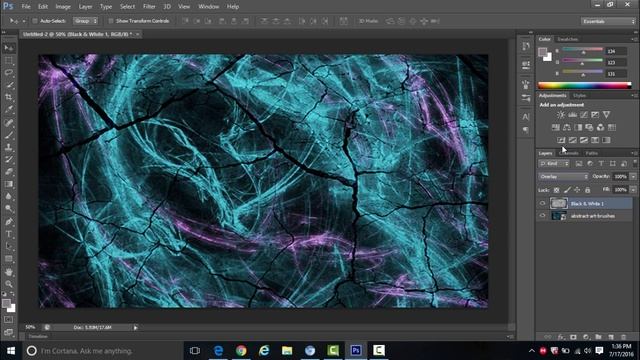Select the Clone Stamp tool
This screenshot has height=360, width=640.
pyautogui.click(x=9, y=147)
